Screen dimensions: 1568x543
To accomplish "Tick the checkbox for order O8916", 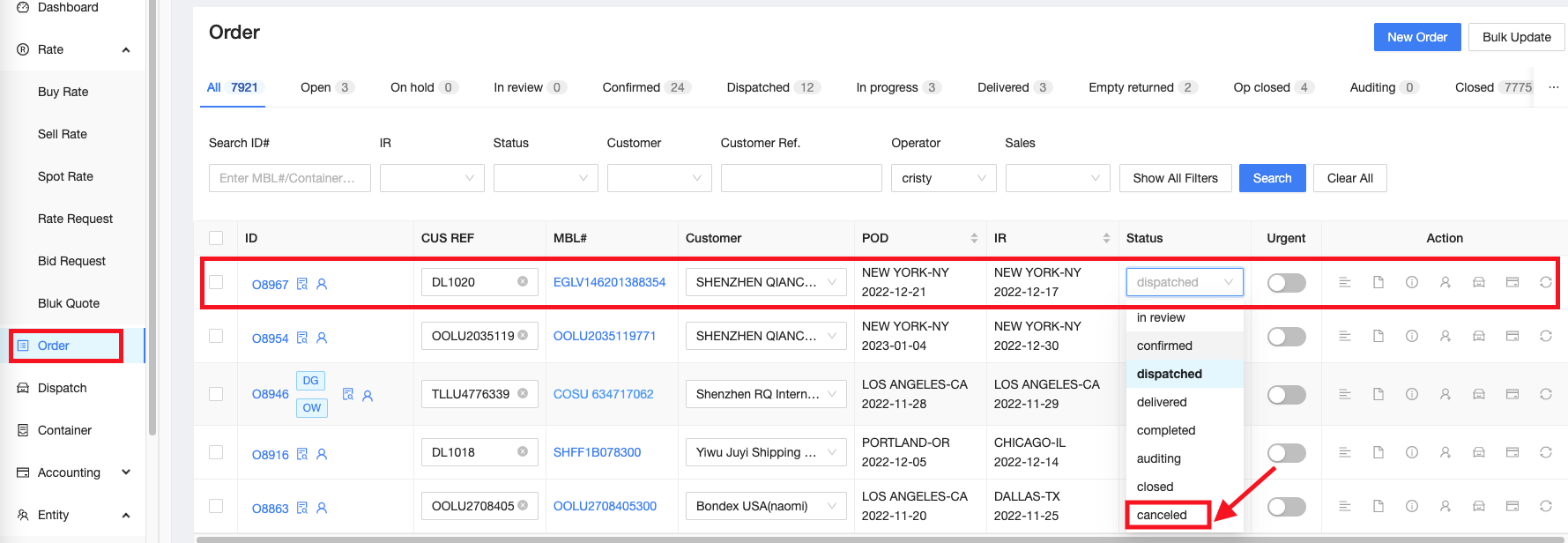I will tap(216, 453).
